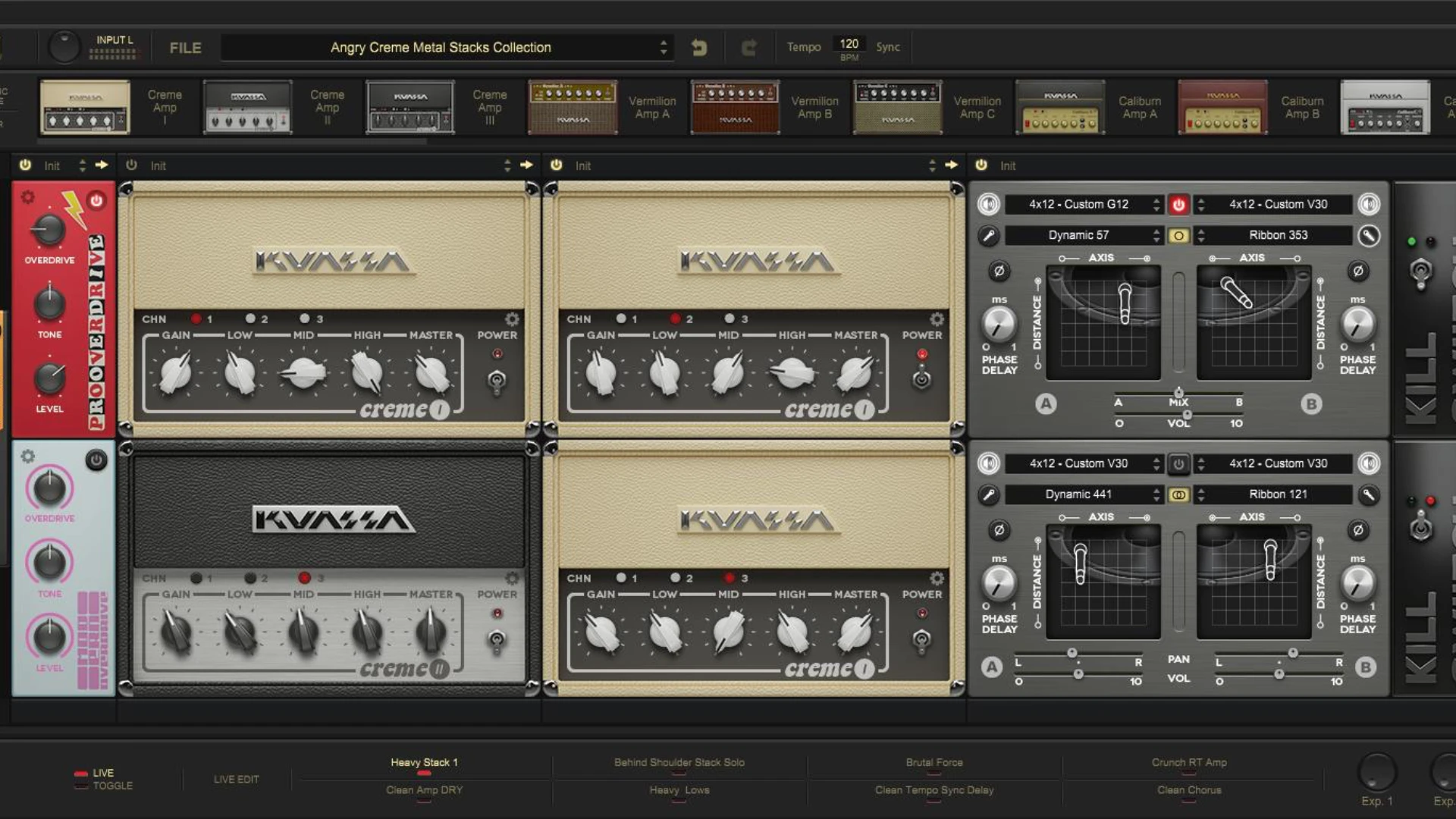Select channel 1 on bottom-right Creme amp
The image size is (1456, 819).
pos(621,578)
